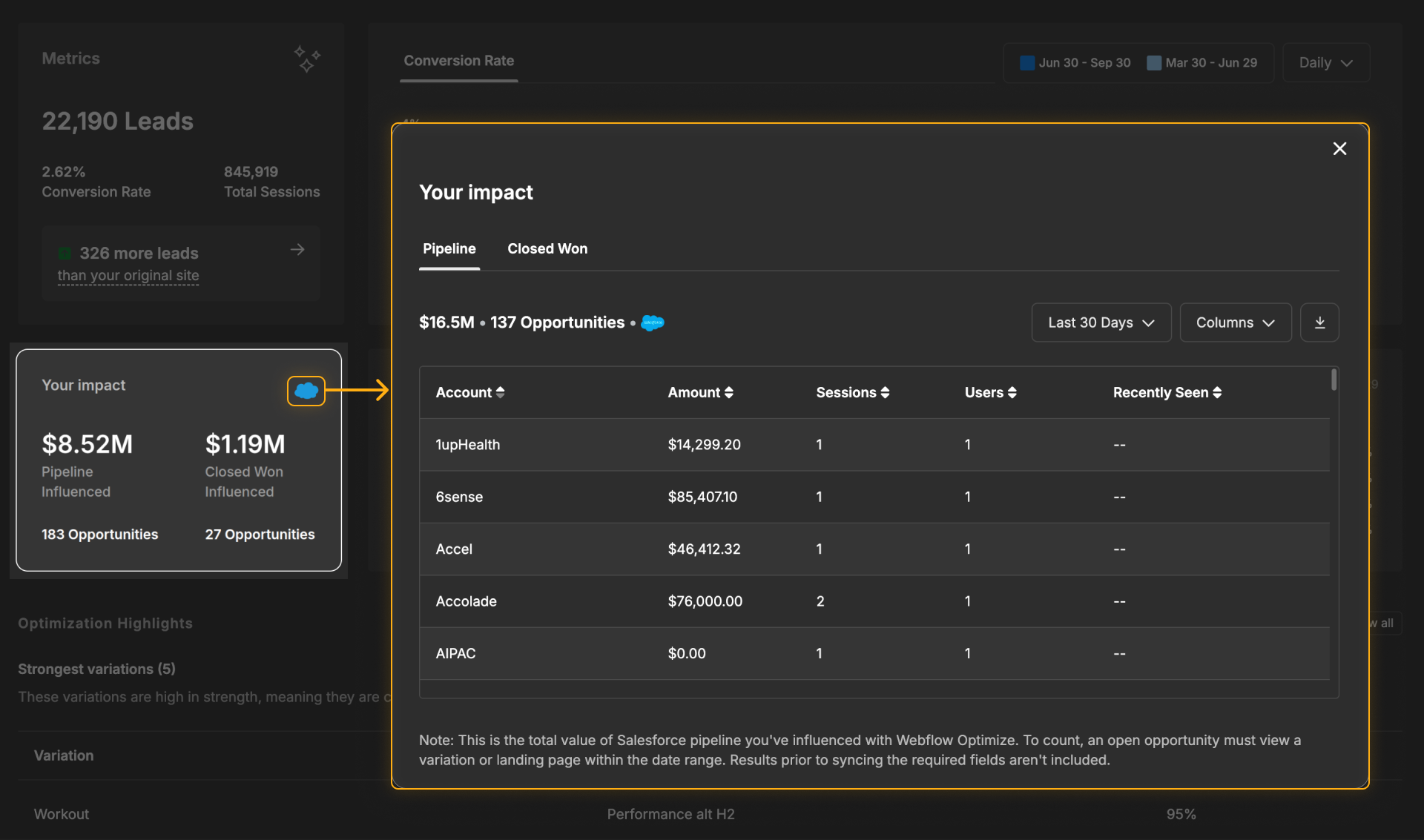Click the arrow next to 326 more leads

297,250
